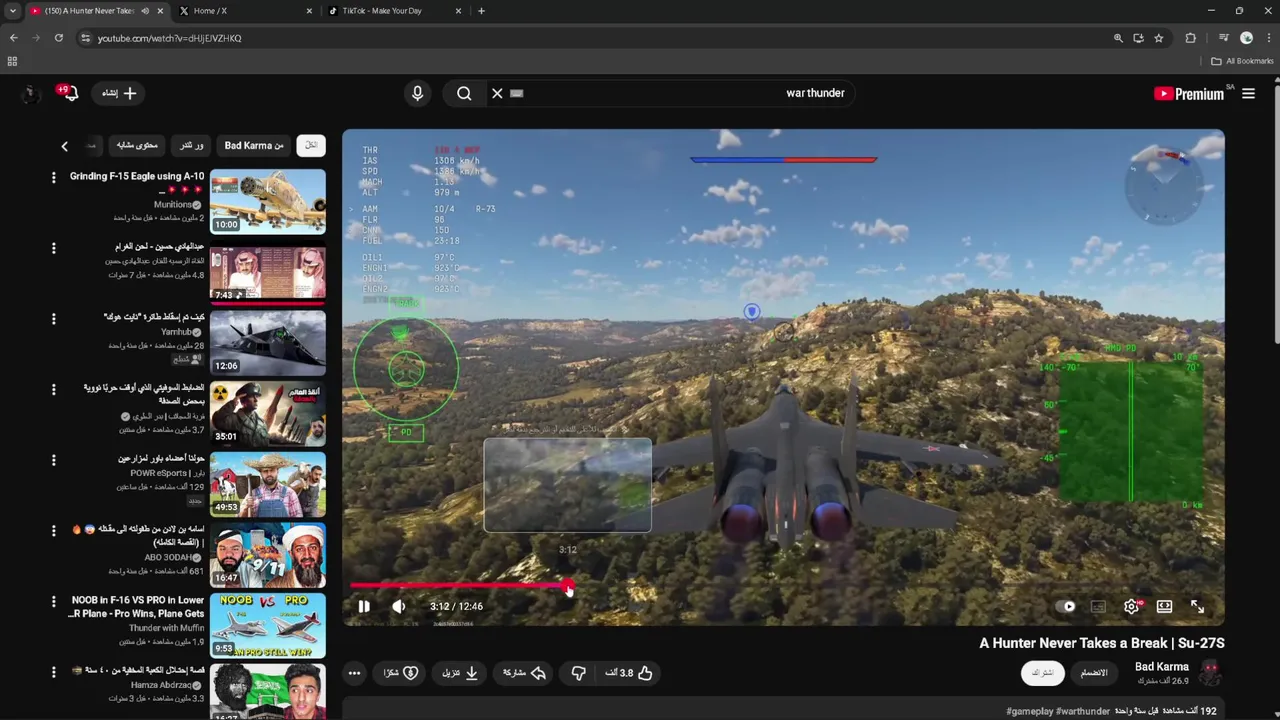
Task: Share the video using the share button
Action: click(x=525, y=673)
